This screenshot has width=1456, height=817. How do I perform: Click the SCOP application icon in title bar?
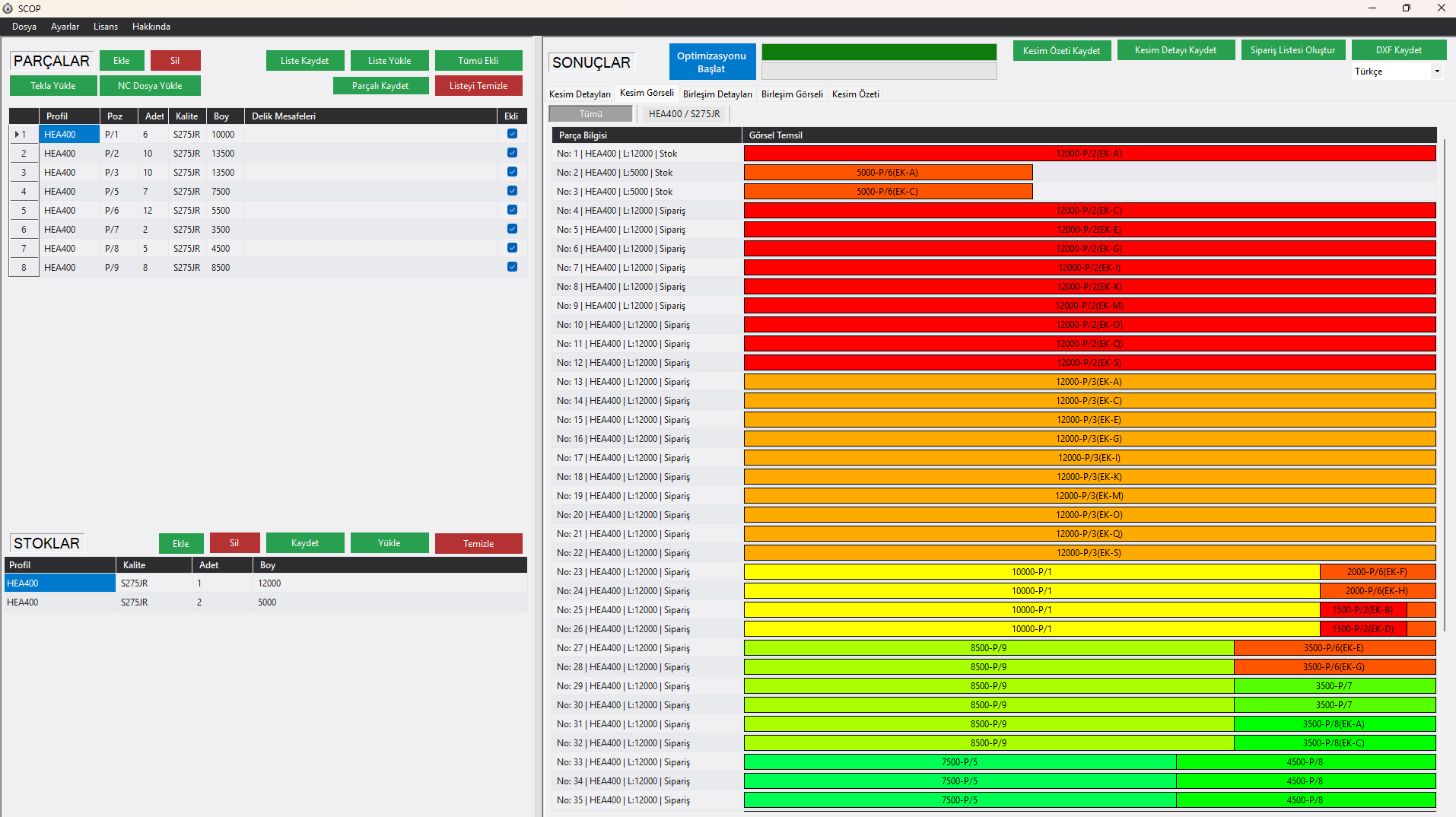pos(8,8)
